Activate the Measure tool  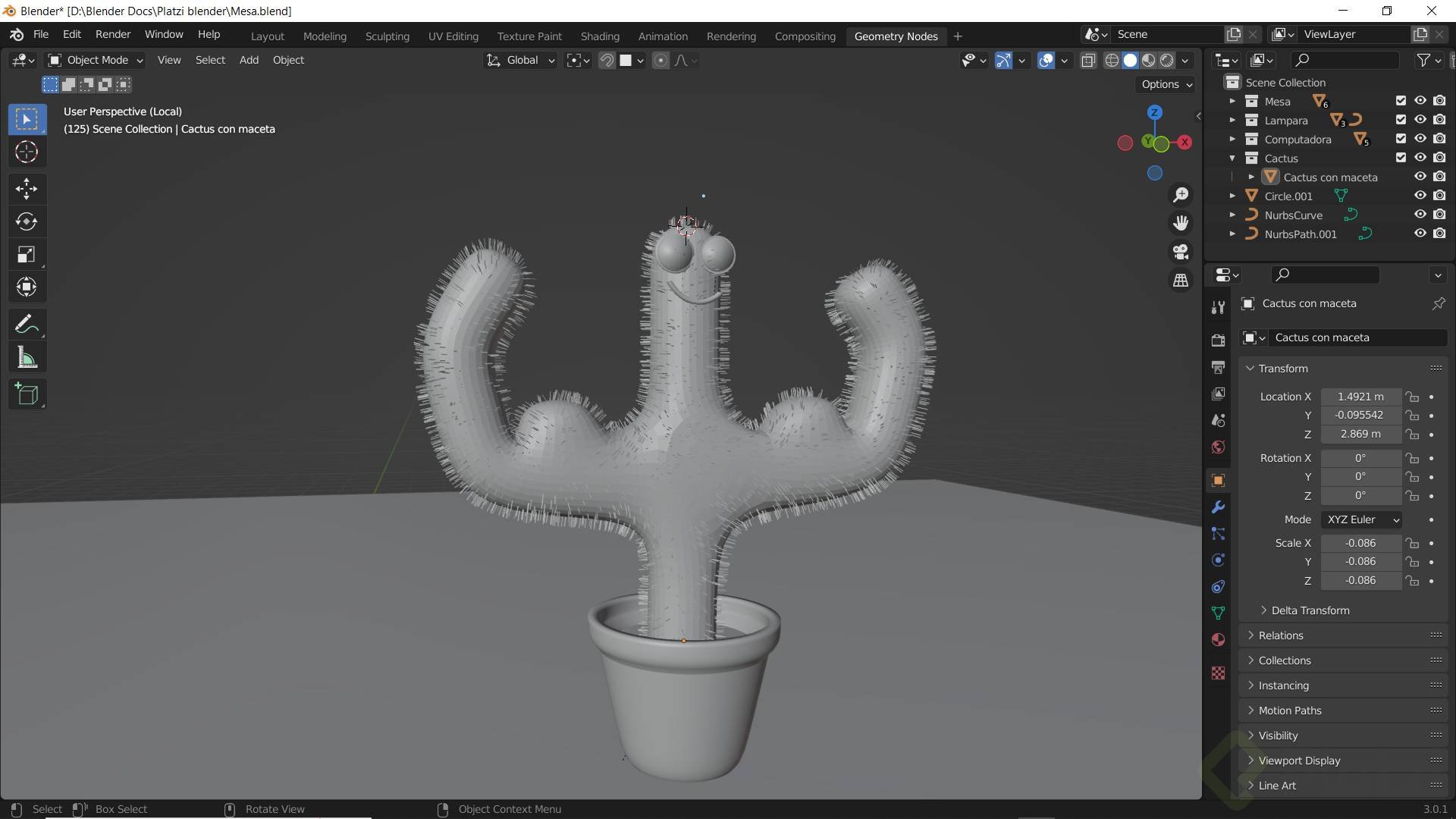27,358
